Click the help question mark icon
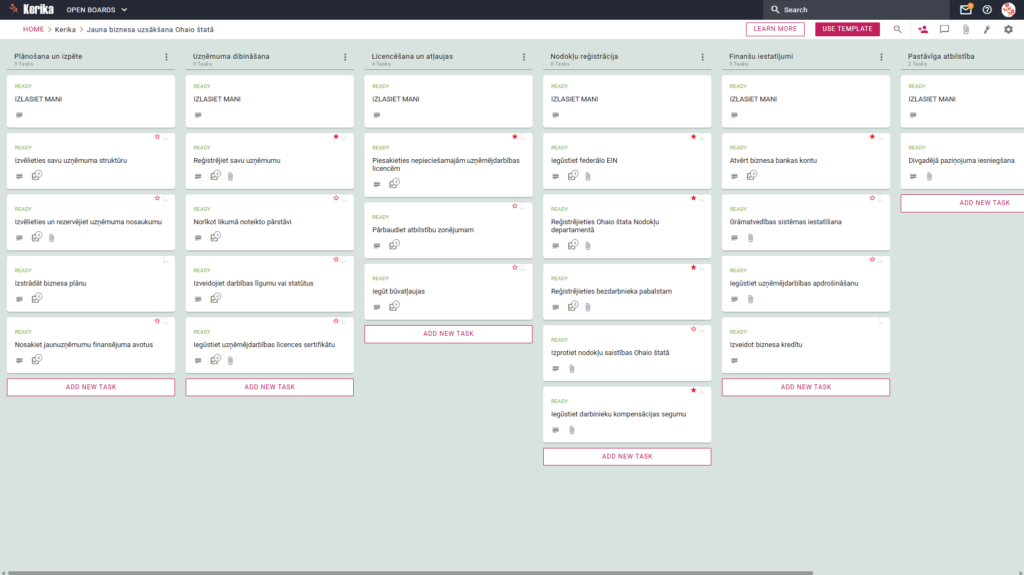Image resolution: width=1024 pixels, height=575 pixels. [987, 10]
